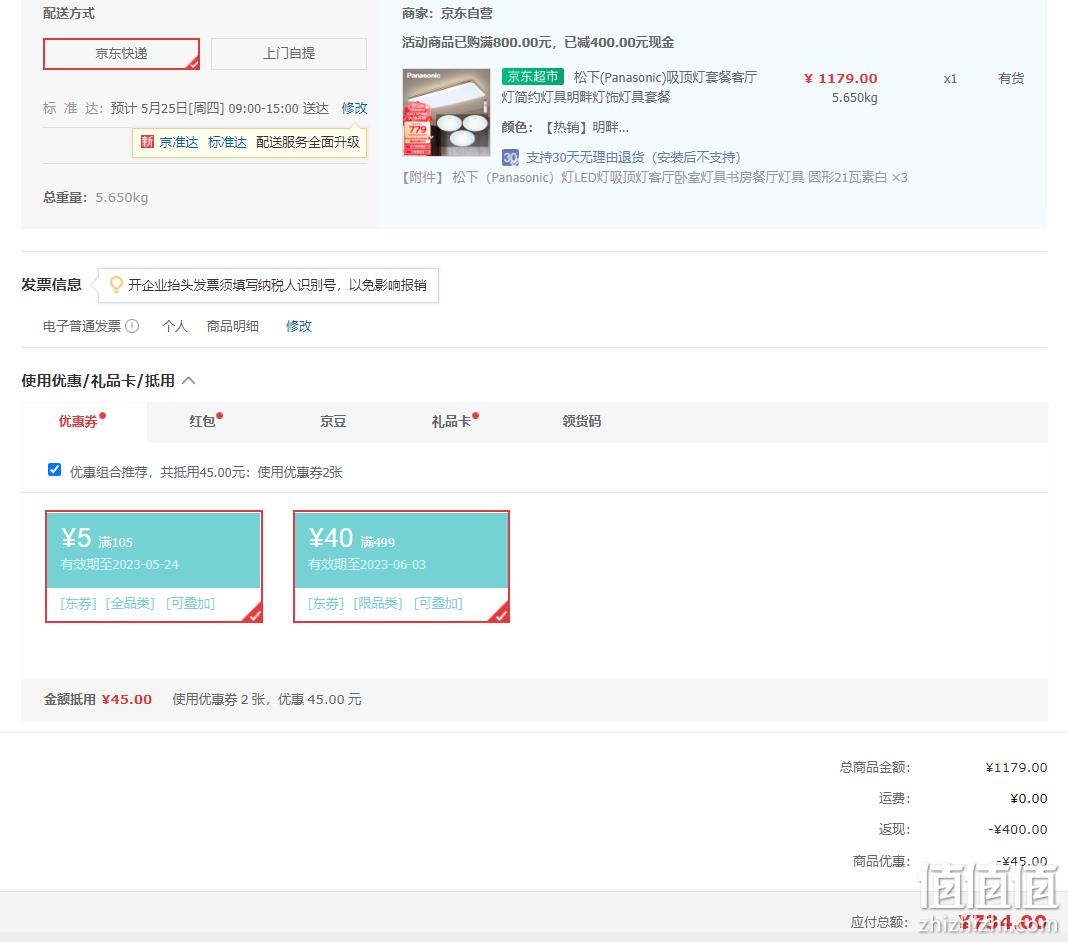
Task: Click the lightbulb tip icon in invoice notice
Action: click(116, 284)
